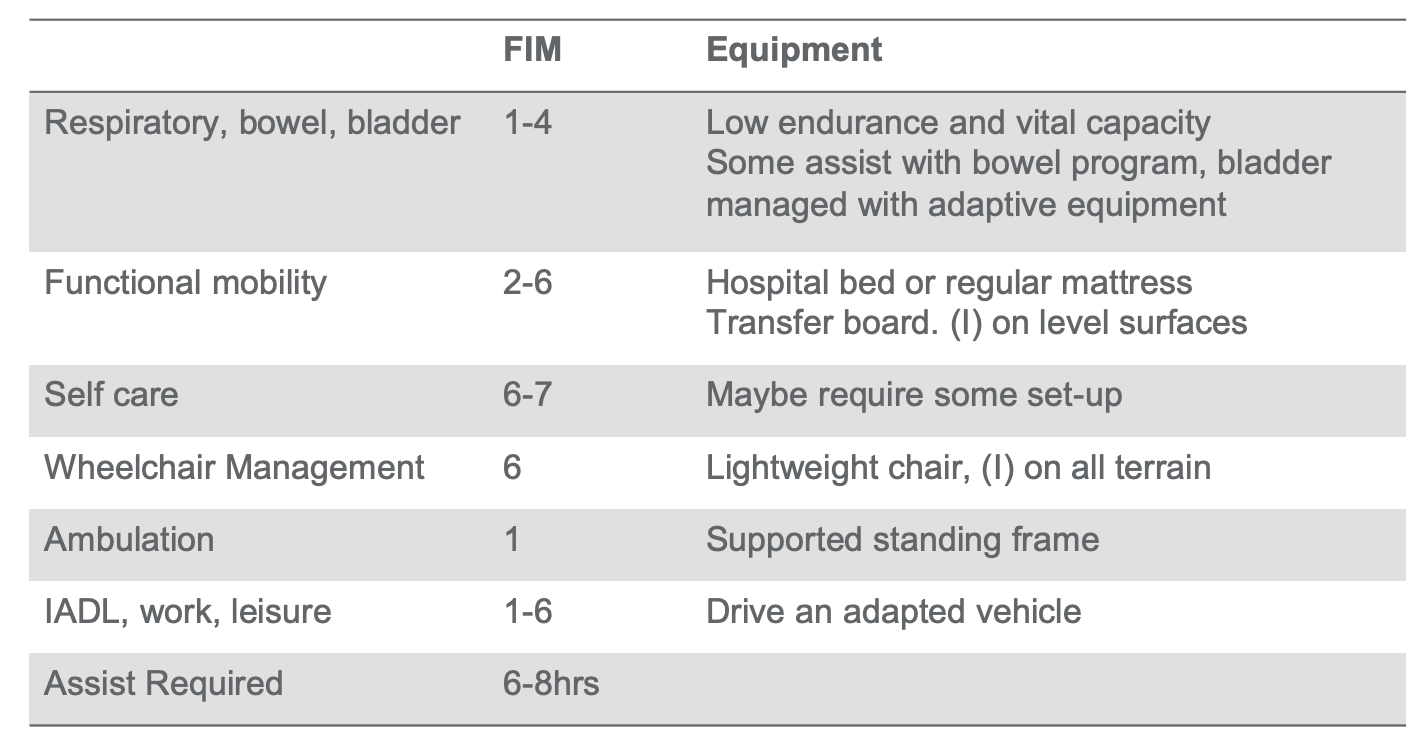Screen dimensions: 1424x740
Task: Click the FIM column header
Action: 532,49
